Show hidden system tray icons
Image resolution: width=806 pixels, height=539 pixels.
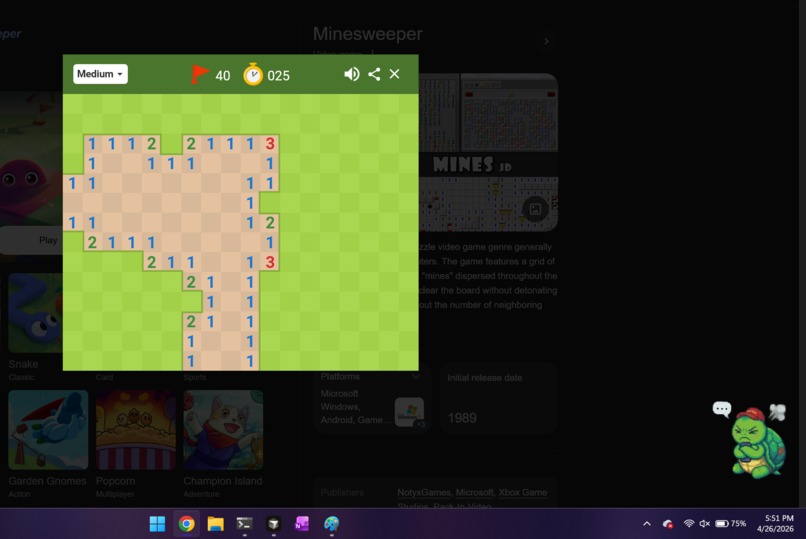[647, 524]
